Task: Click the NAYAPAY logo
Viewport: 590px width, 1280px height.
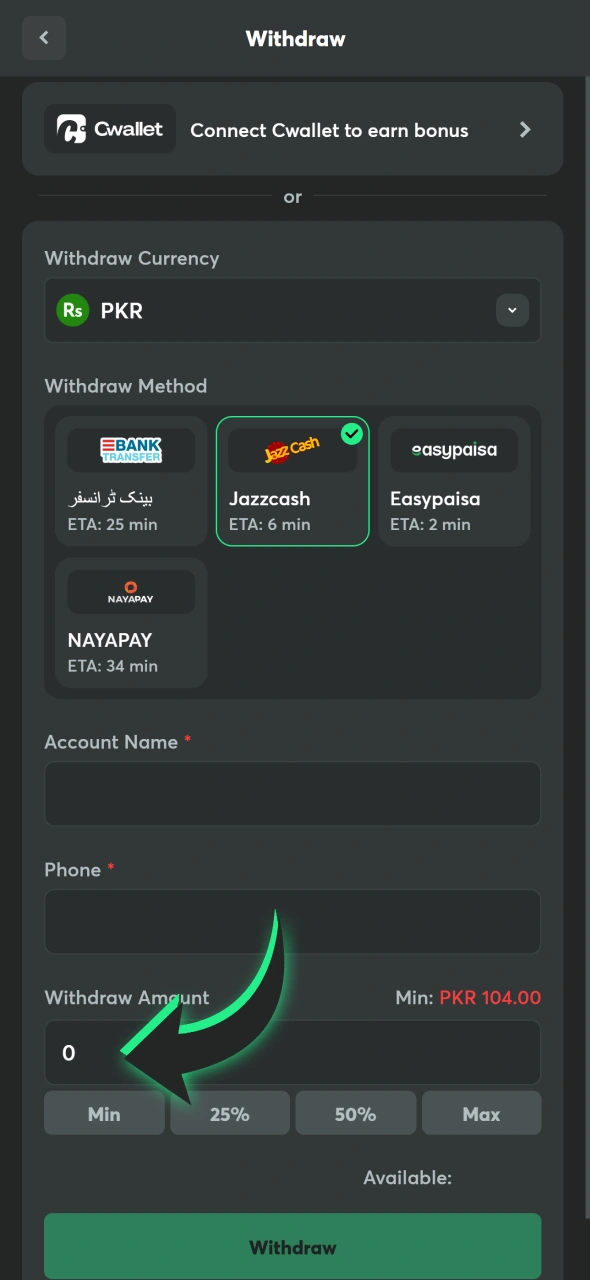Action: pos(130,590)
